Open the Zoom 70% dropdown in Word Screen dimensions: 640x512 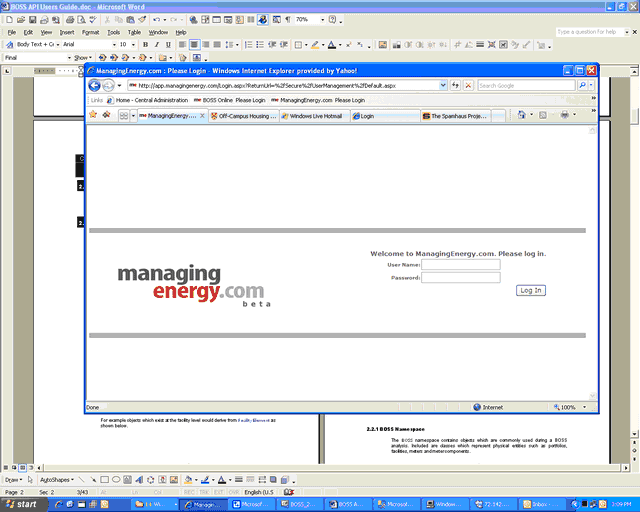click(x=322, y=20)
